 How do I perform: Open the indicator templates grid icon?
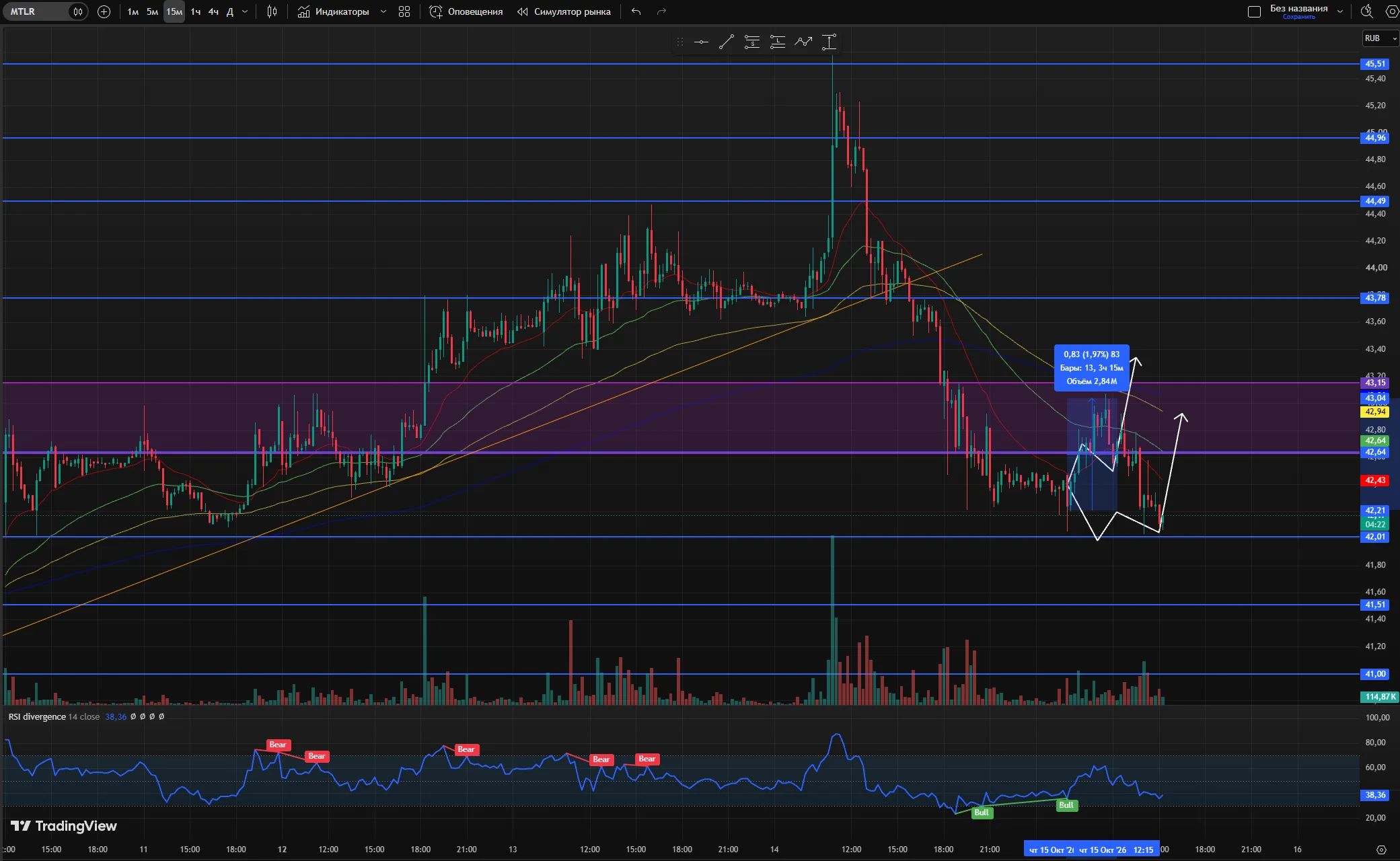click(404, 11)
